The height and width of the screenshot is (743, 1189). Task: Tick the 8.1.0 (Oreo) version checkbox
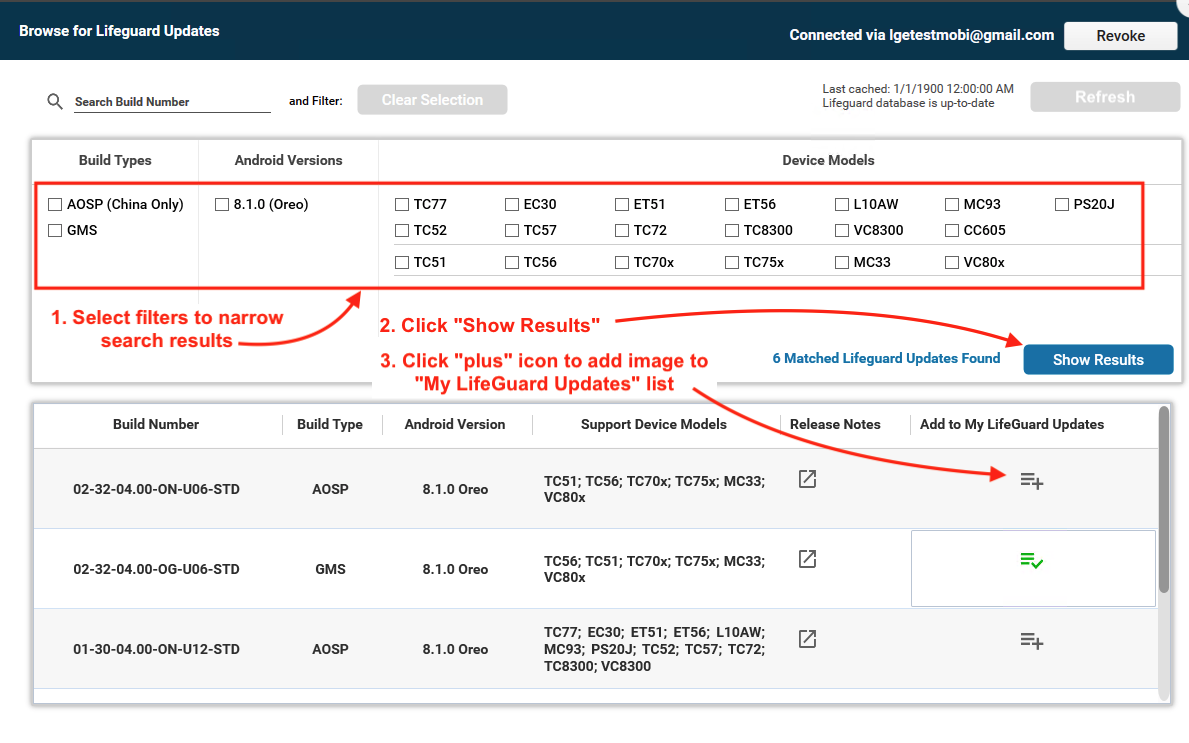222,205
